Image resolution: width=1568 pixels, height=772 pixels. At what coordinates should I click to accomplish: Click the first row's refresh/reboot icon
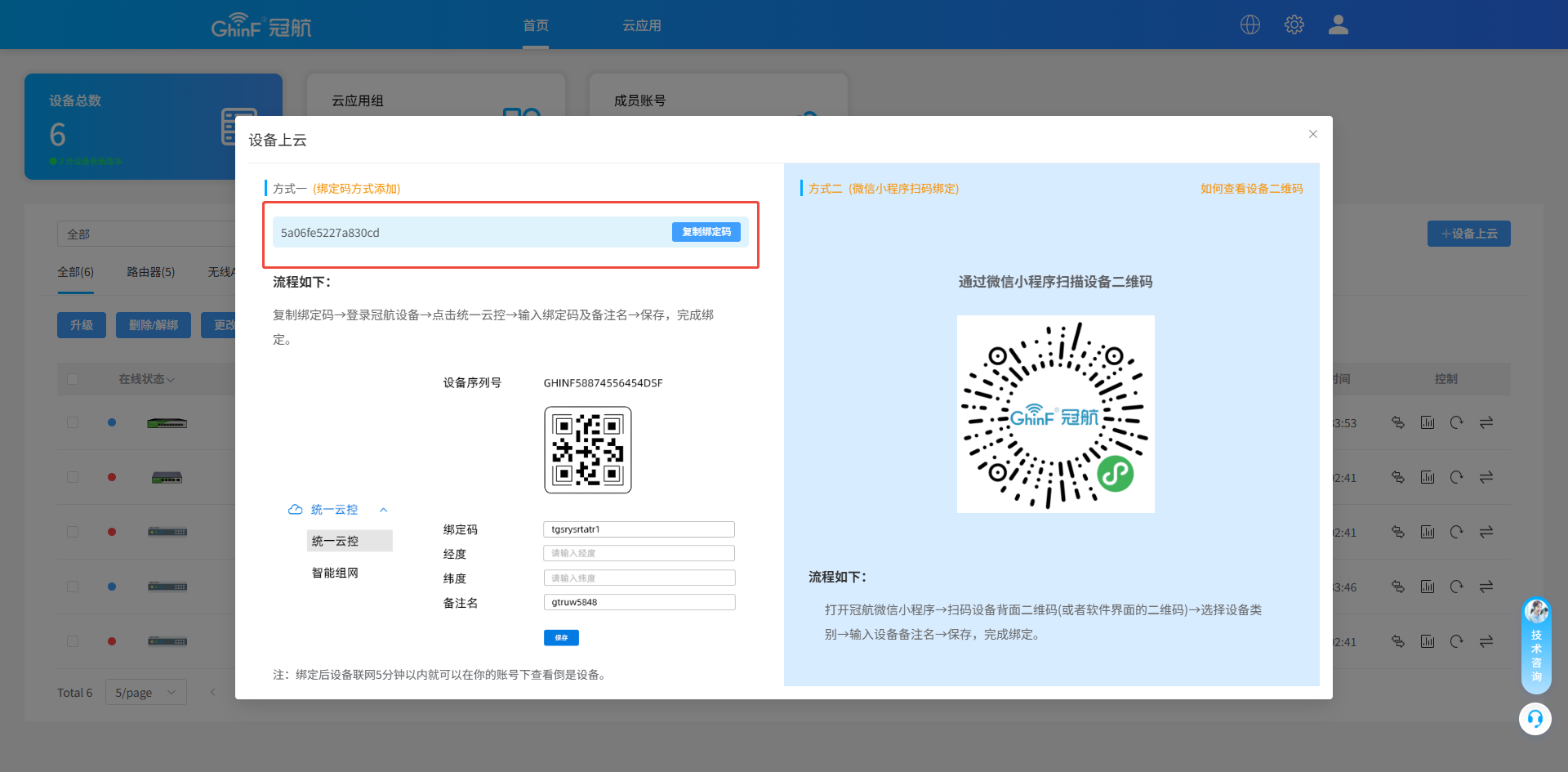1456,422
